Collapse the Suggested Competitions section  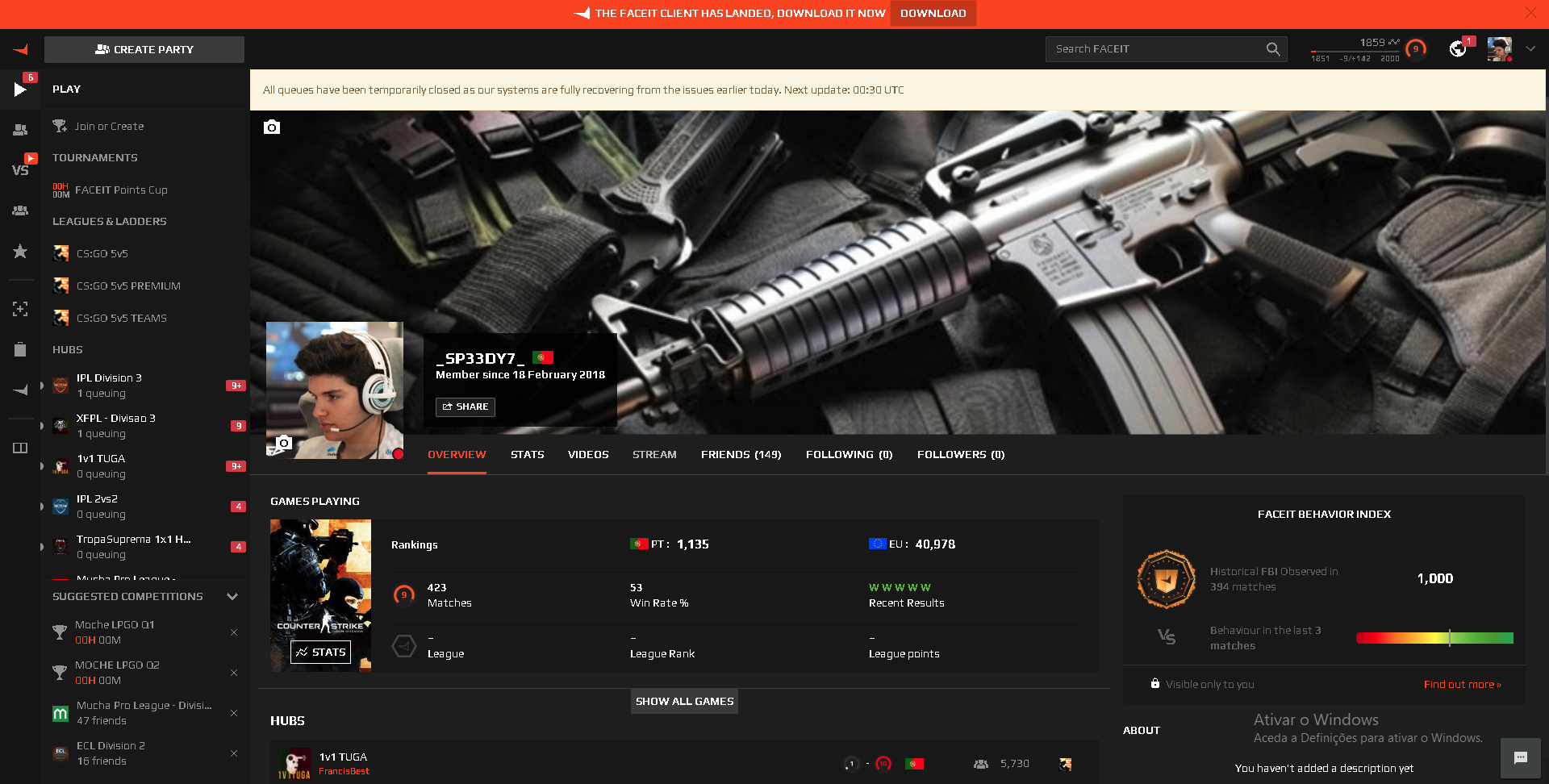[232, 597]
